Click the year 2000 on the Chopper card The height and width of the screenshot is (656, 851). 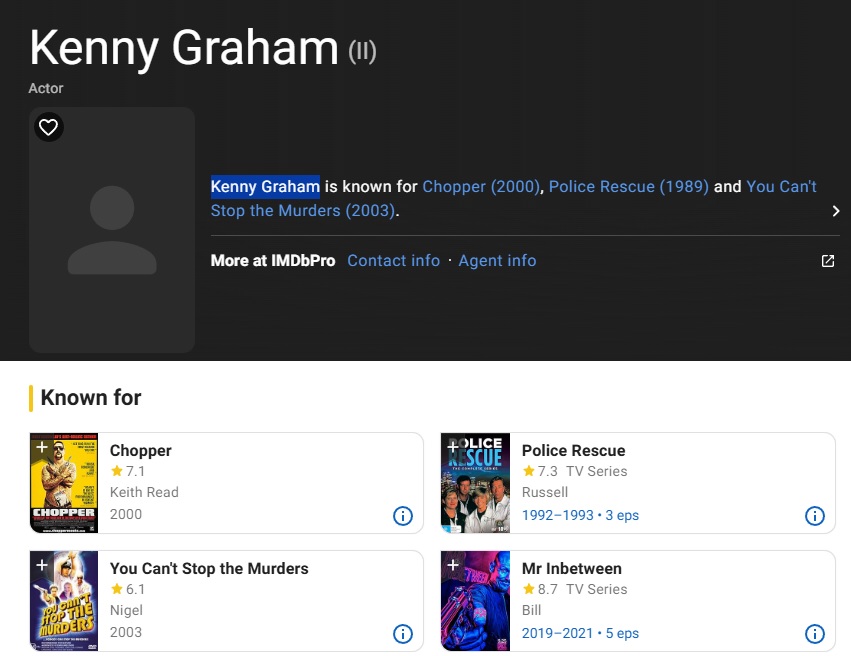(x=126, y=514)
